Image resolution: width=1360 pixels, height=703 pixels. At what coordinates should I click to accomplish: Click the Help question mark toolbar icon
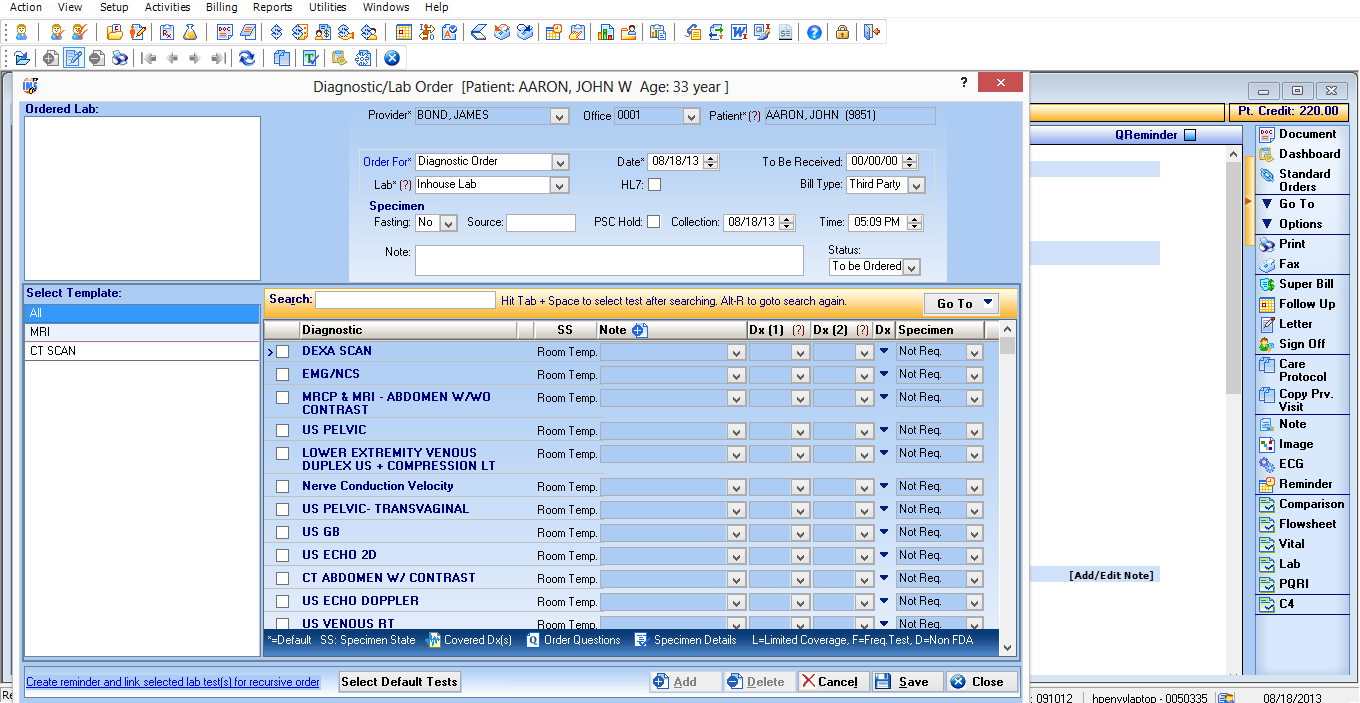click(x=814, y=32)
